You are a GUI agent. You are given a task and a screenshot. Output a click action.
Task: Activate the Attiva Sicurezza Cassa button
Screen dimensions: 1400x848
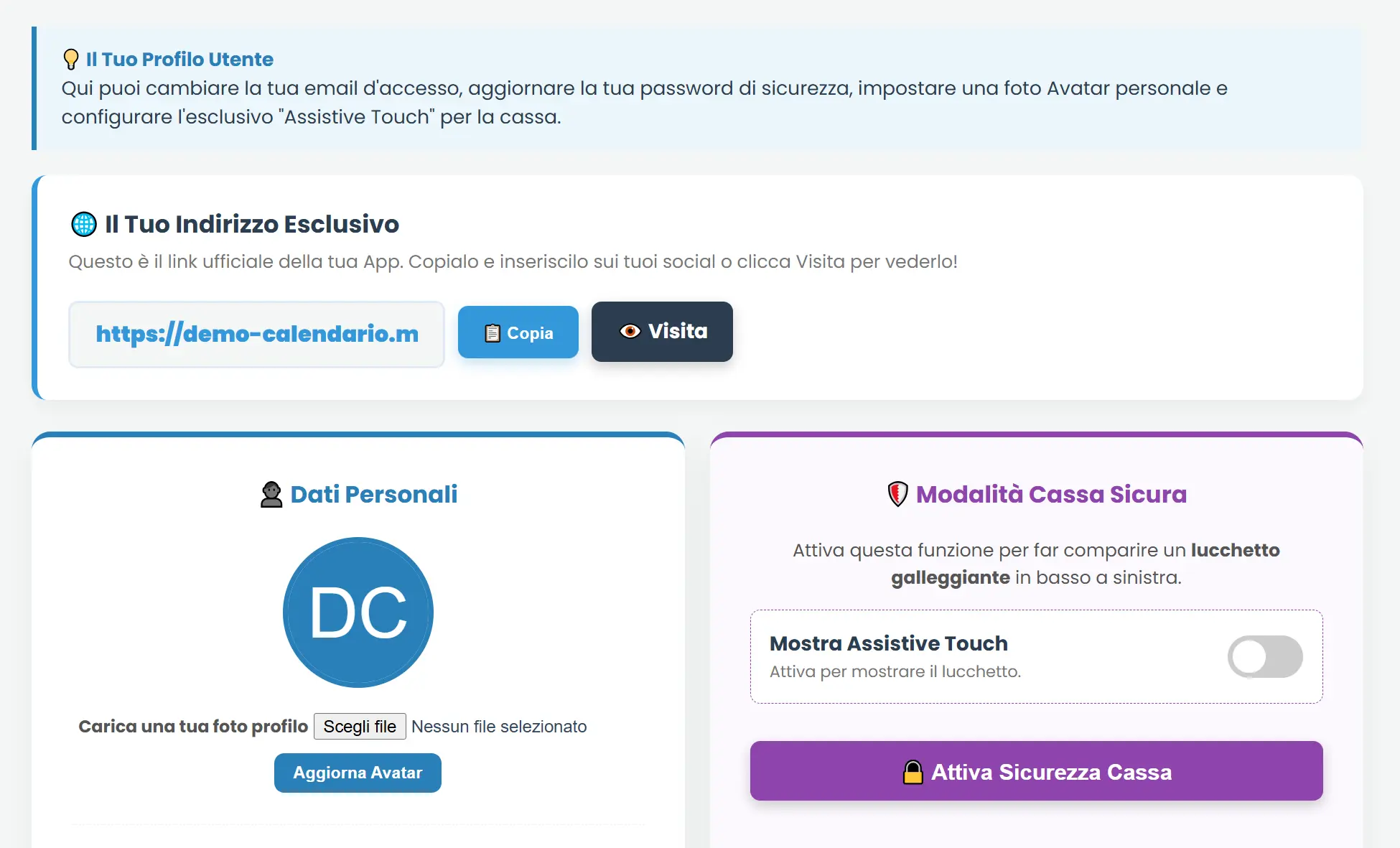(1036, 771)
